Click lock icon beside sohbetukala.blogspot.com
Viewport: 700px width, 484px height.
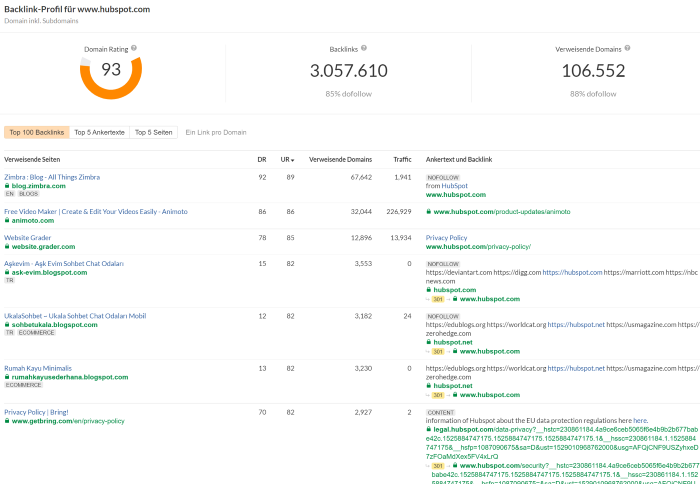click(7, 325)
